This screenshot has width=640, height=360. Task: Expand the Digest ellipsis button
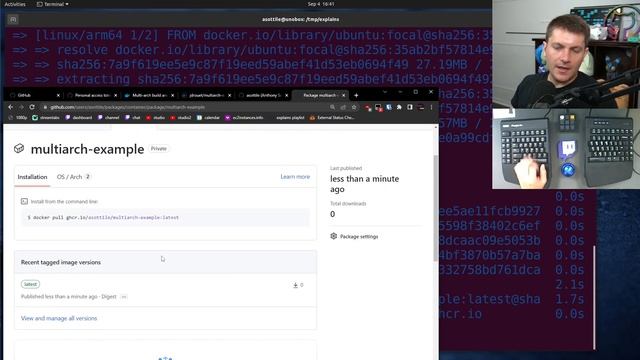coord(124,297)
